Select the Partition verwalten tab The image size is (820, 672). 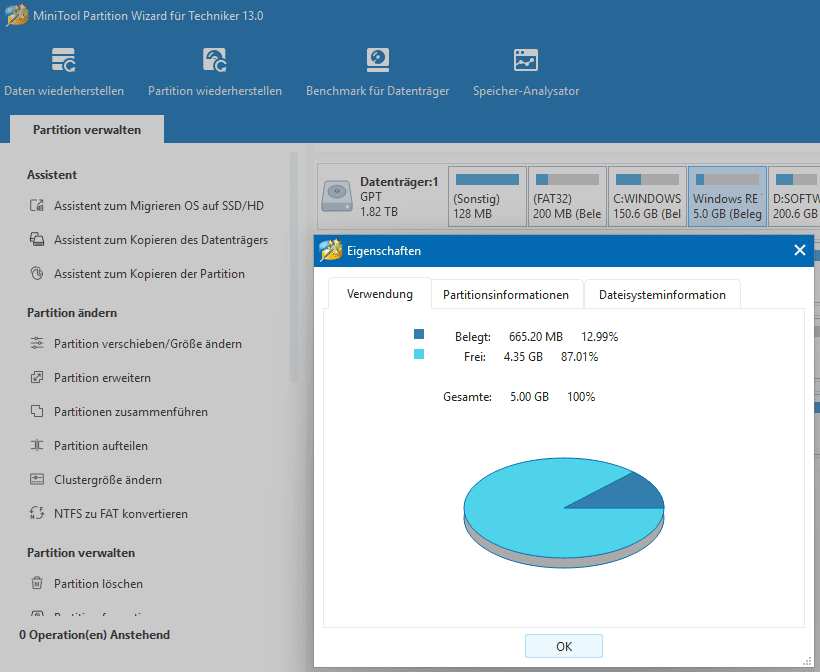87,130
